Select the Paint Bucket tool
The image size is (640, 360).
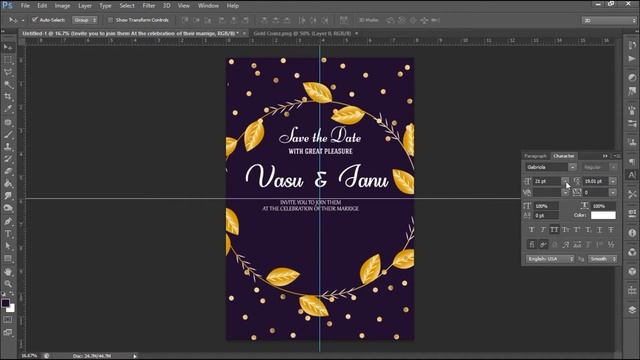pos(8,183)
